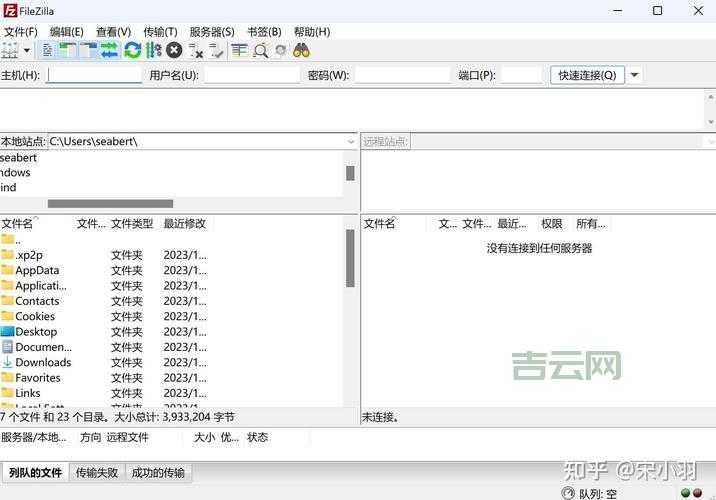Click the local tree horizontal scrollbar
Image resolution: width=716 pixels, height=500 pixels.
pos(111,204)
